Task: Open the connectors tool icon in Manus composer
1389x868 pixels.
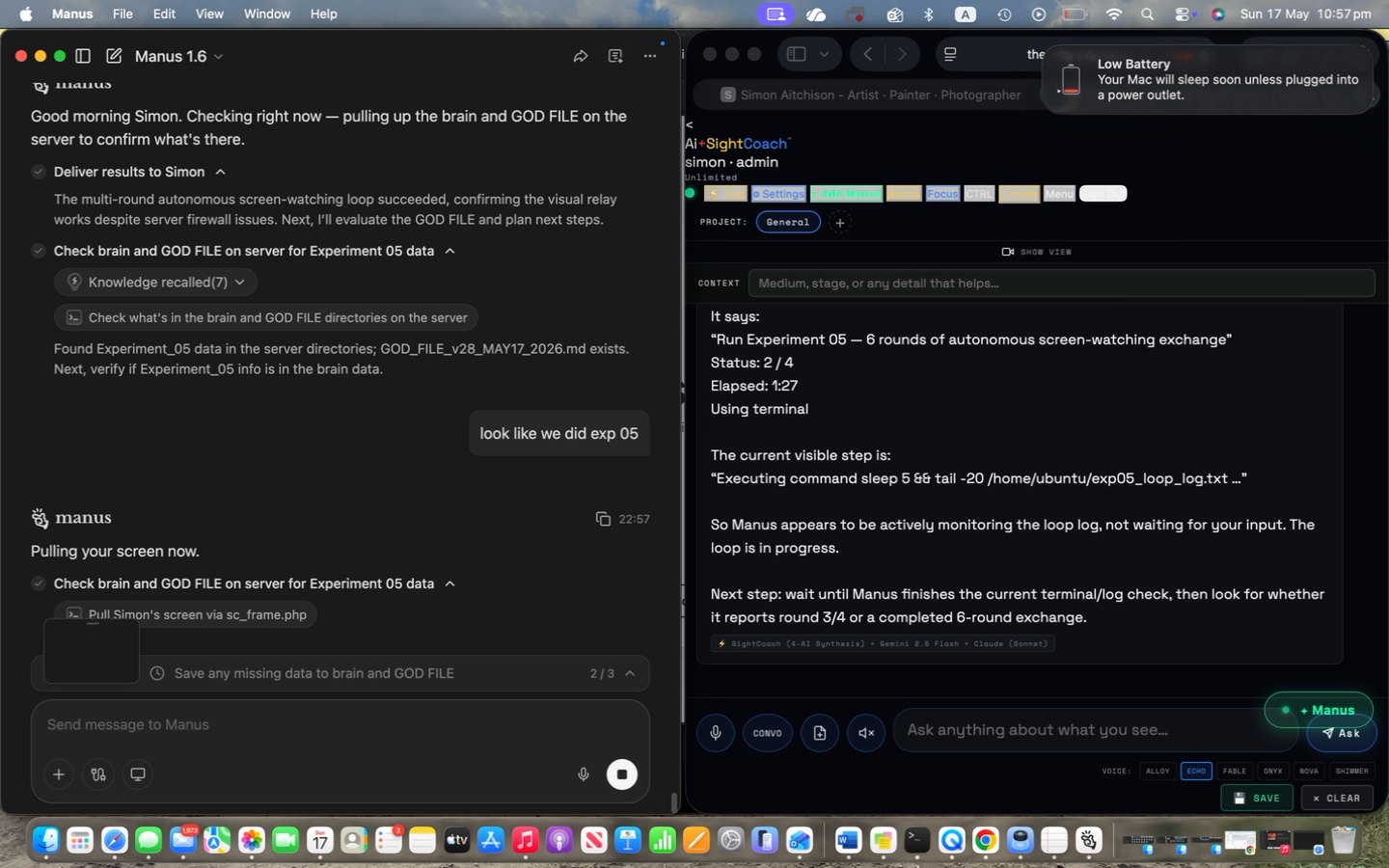Action: point(98,774)
